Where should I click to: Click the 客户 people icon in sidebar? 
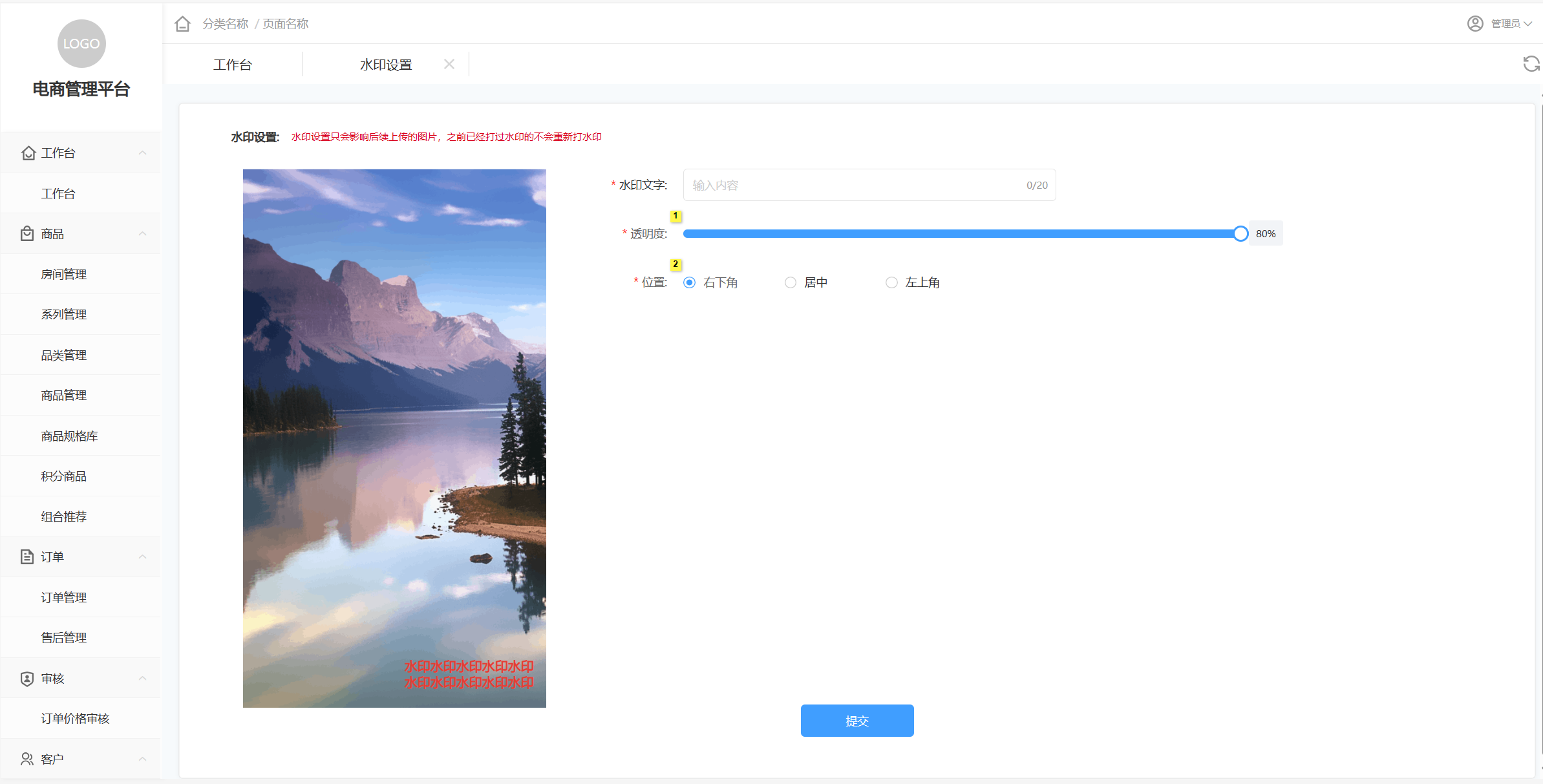(27, 759)
